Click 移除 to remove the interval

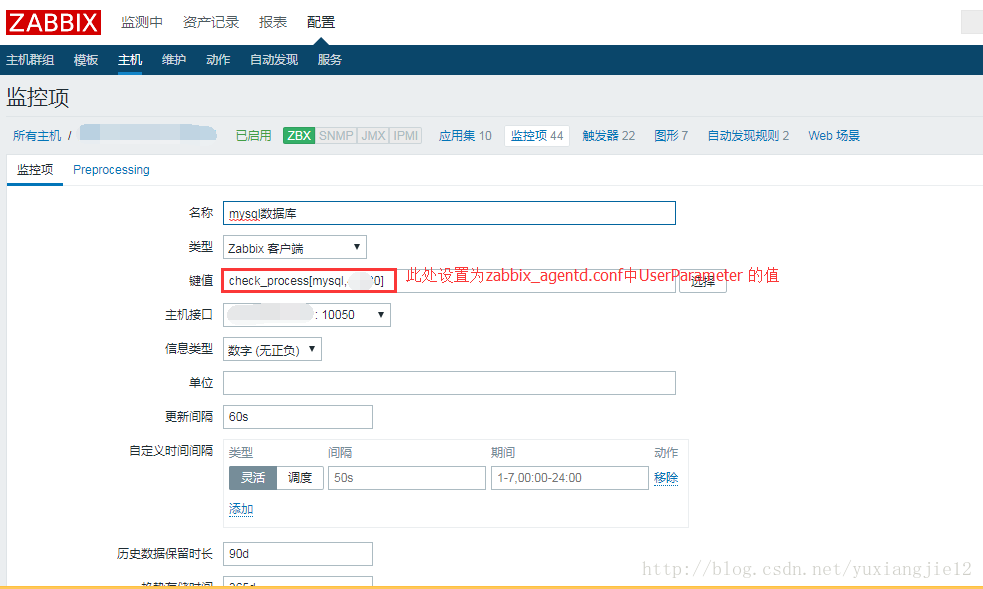pos(666,478)
